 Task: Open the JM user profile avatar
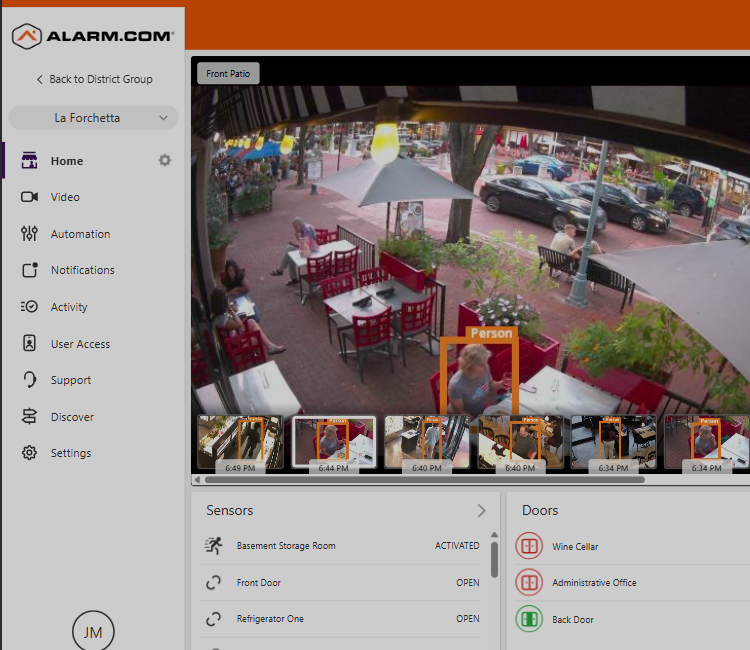tap(93, 630)
